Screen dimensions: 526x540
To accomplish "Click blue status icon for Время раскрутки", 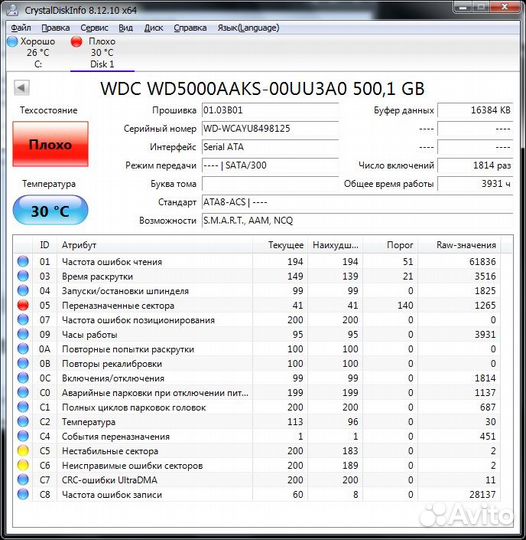I will (x=23, y=276).
